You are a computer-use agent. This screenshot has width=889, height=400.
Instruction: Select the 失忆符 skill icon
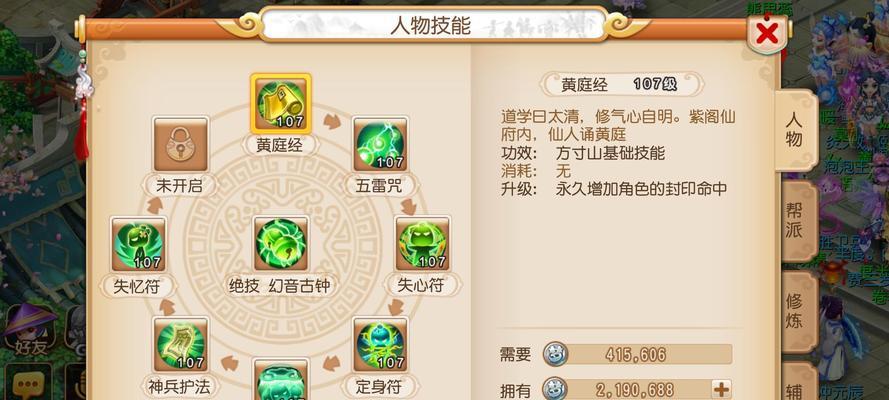139,244
